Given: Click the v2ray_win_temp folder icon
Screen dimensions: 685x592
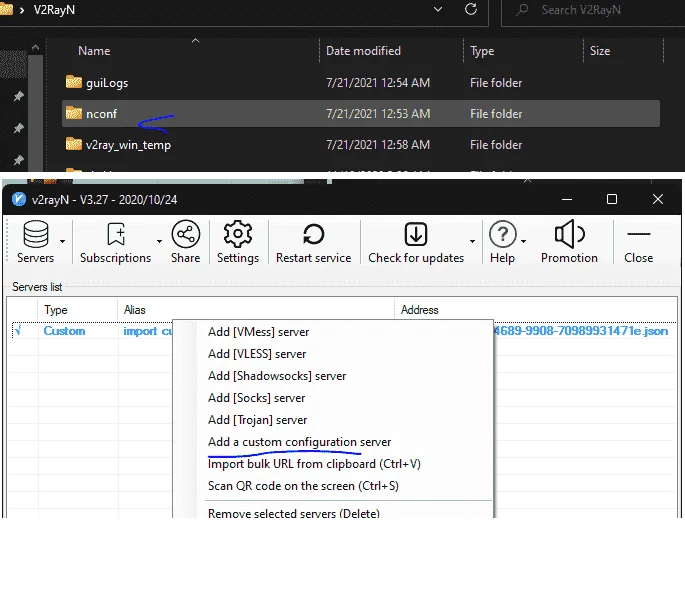Looking at the screenshot, I should point(74,144).
